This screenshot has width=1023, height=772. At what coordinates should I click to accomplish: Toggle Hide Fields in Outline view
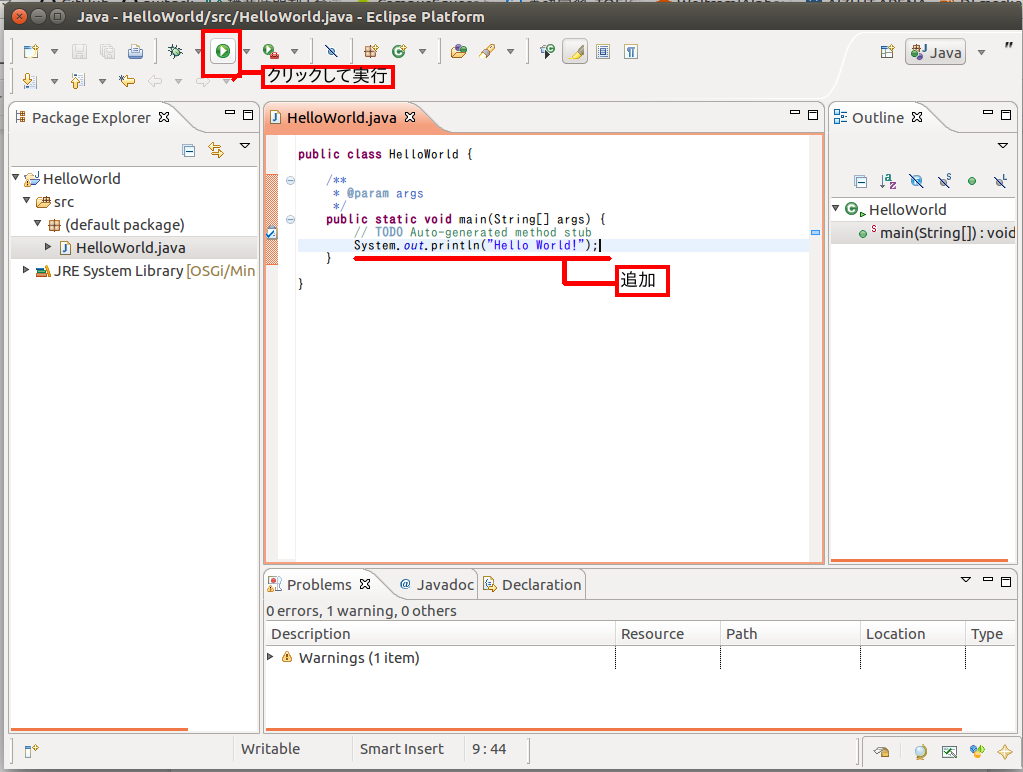pyautogui.click(x=916, y=181)
